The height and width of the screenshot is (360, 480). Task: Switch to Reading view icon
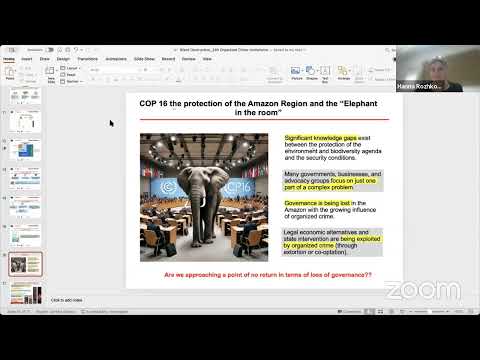click(x=391, y=312)
